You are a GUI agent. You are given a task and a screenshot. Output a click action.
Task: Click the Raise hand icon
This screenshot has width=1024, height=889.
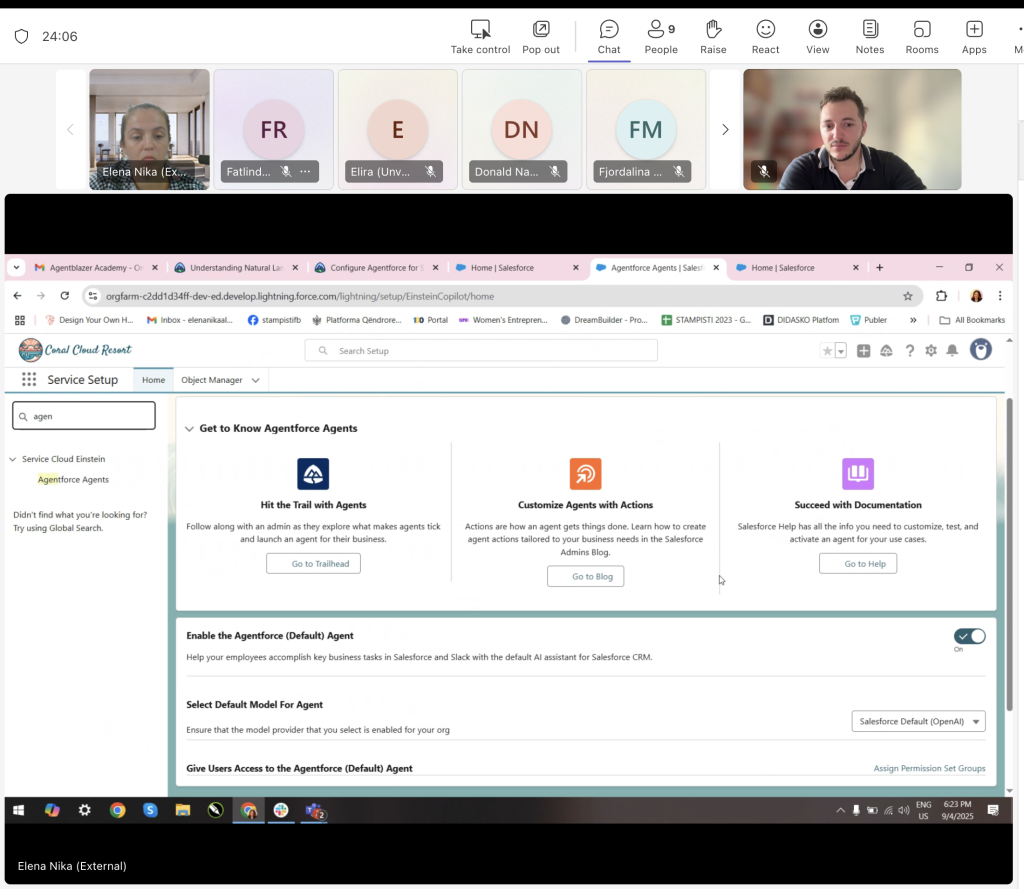coord(713,37)
